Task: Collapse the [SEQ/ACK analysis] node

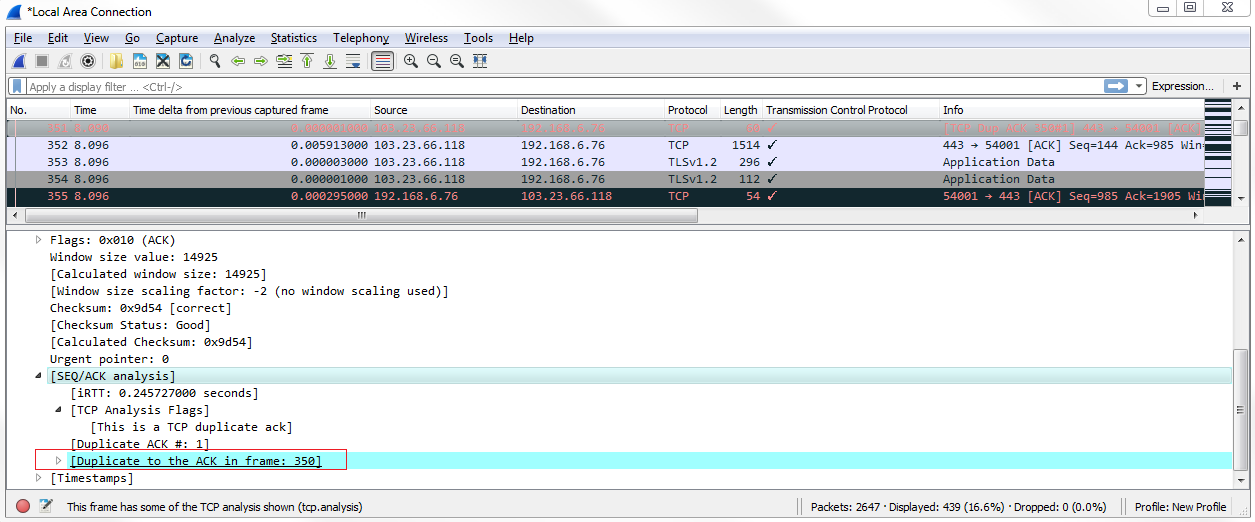Action: pos(40,376)
